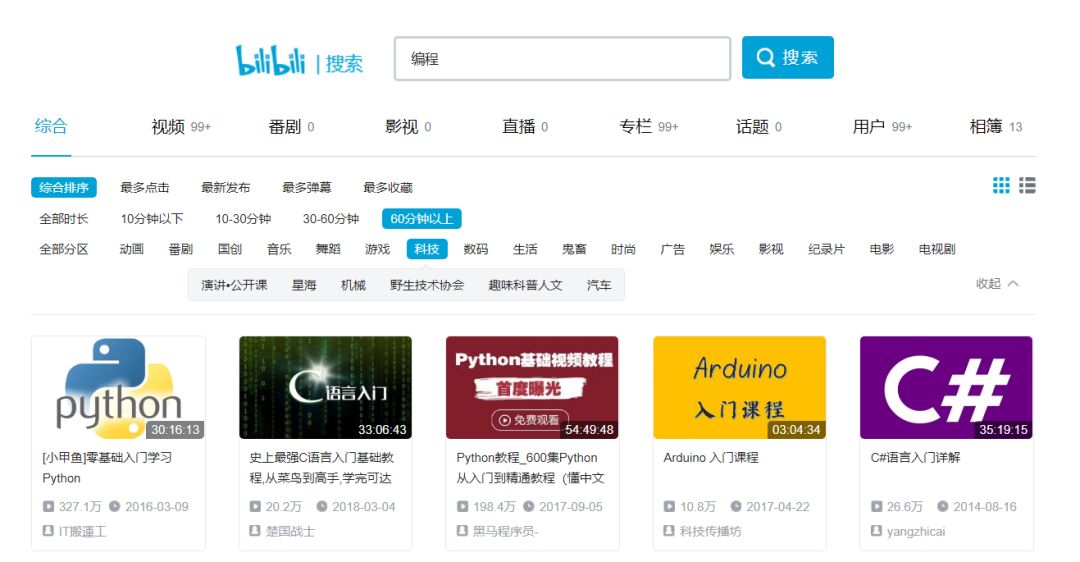The height and width of the screenshot is (562, 1080).
Task: Open the 用户 results tab
Action: coord(882,127)
